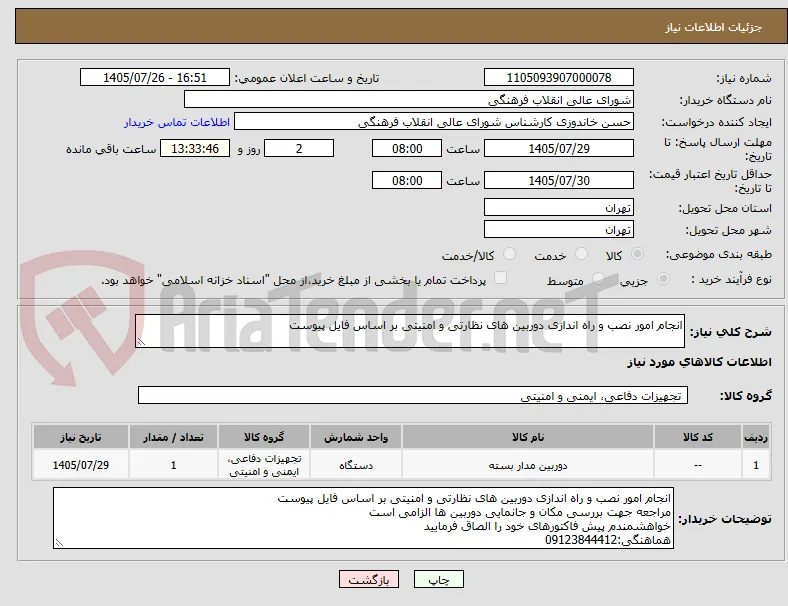Click the quantity cell showing 1
The height and width of the screenshot is (606, 788).
pos(173,465)
